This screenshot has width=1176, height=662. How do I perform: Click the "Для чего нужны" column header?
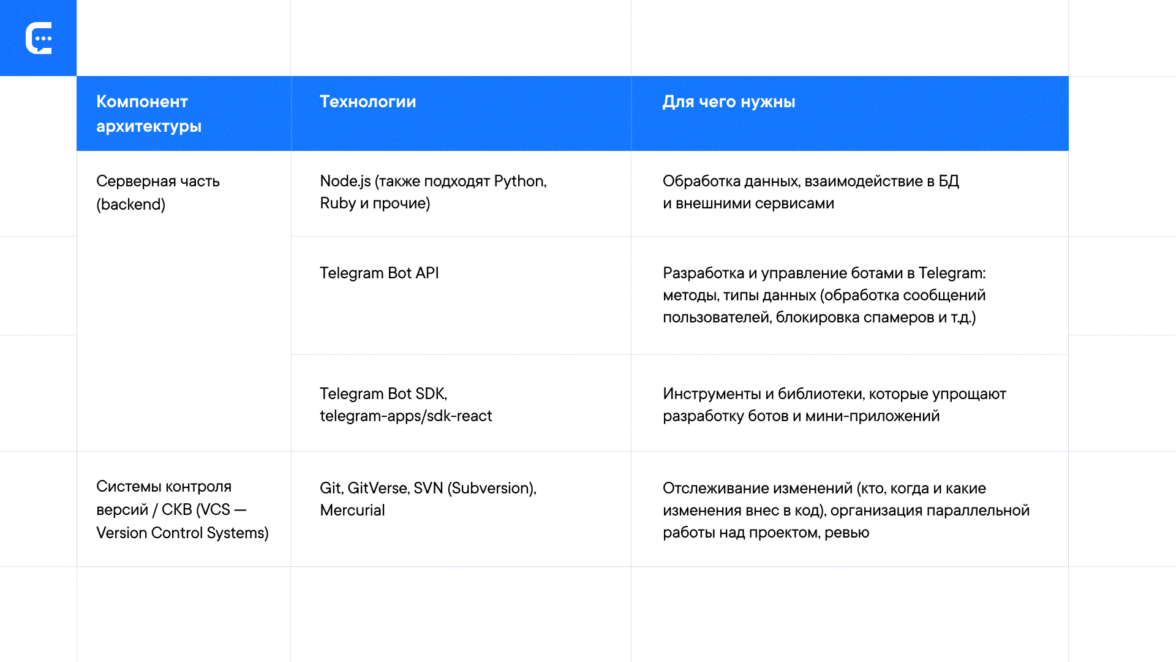pos(728,102)
